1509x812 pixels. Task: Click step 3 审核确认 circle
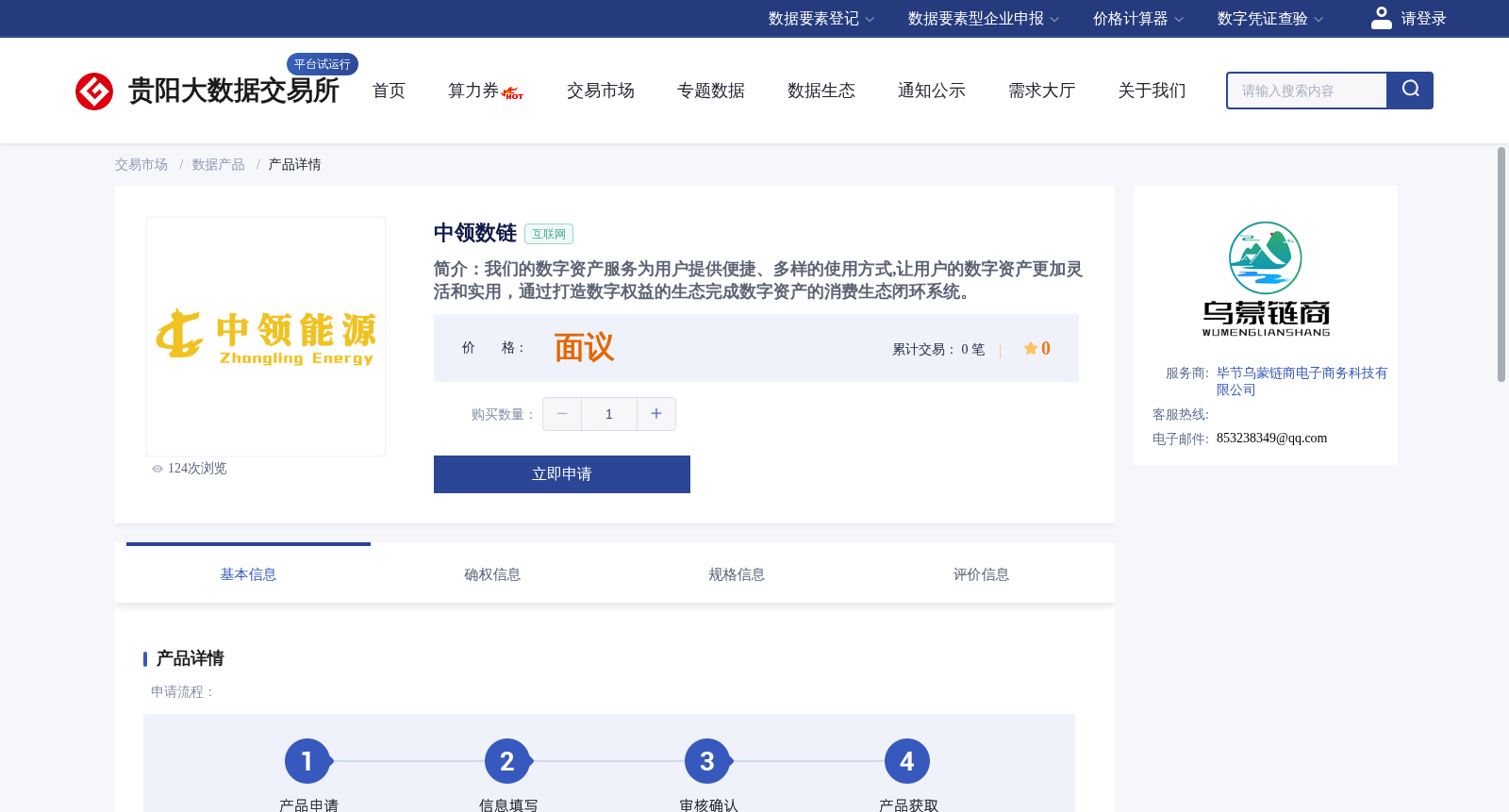click(707, 761)
